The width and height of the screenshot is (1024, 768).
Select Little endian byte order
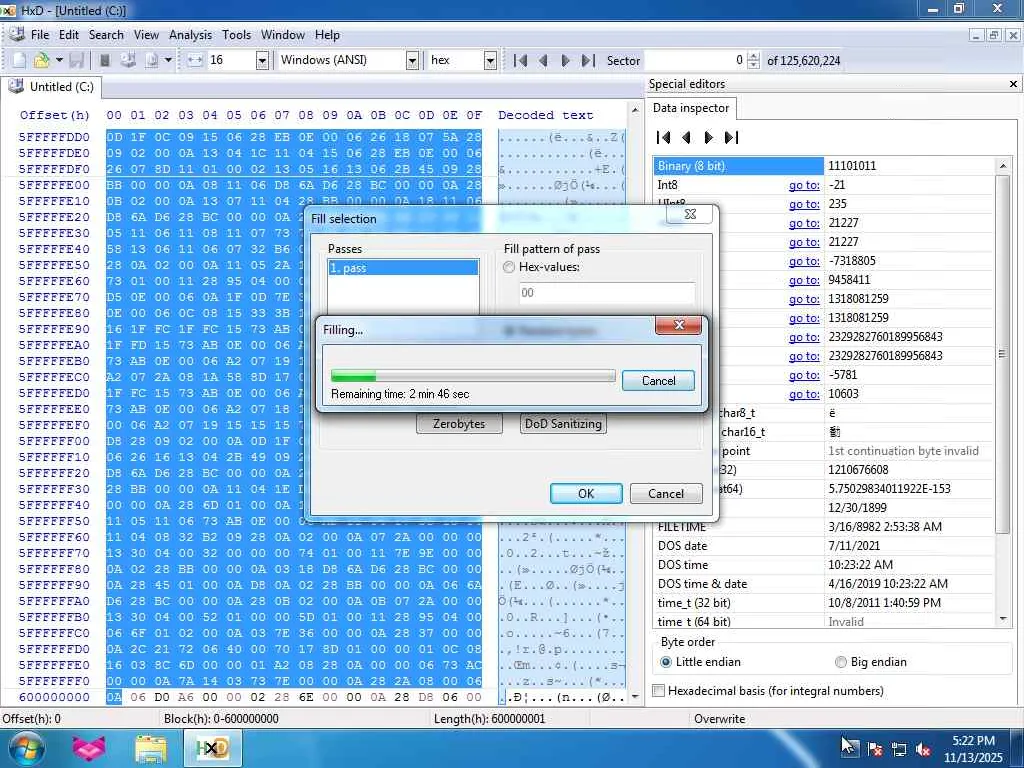(665, 662)
